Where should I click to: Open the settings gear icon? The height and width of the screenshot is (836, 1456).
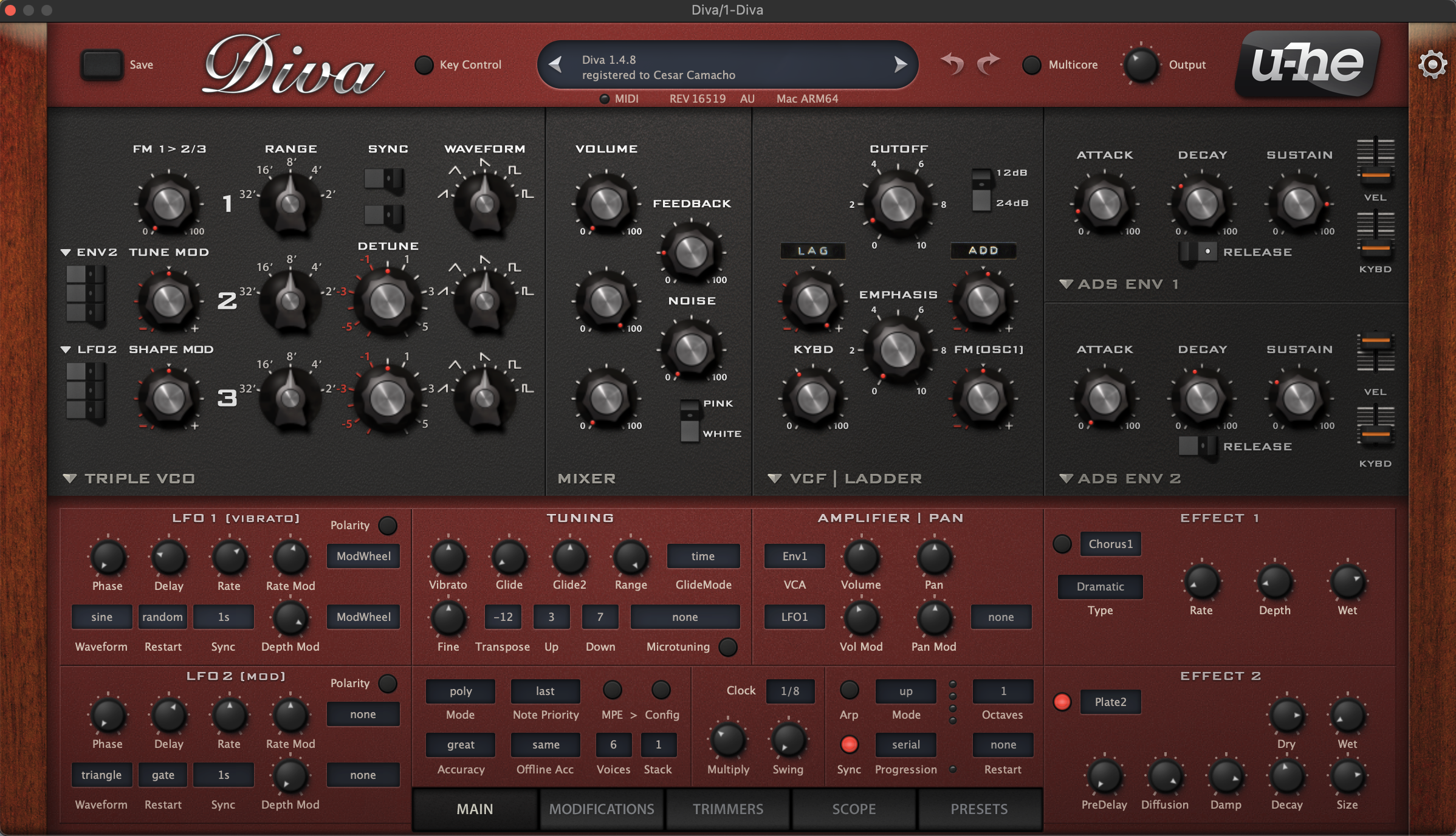coord(1432,64)
